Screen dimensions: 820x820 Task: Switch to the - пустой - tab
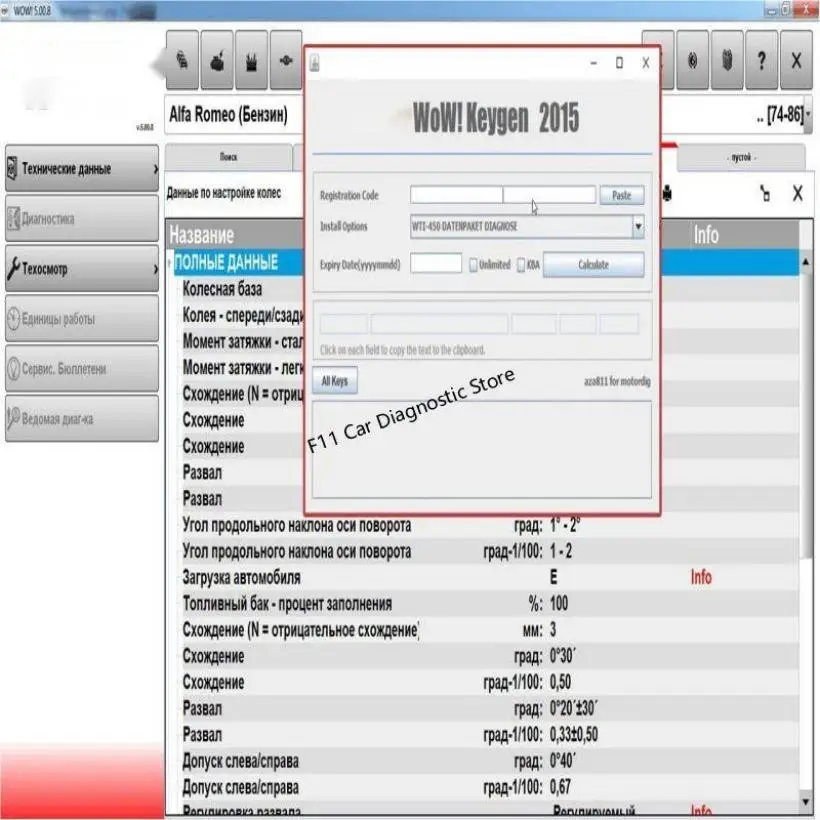tap(741, 157)
